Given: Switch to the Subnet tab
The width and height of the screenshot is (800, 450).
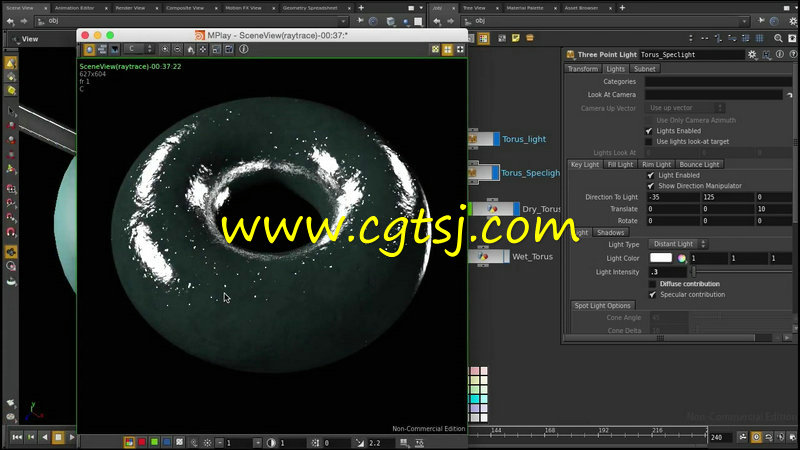Looking at the screenshot, I should tap(644, 69).
